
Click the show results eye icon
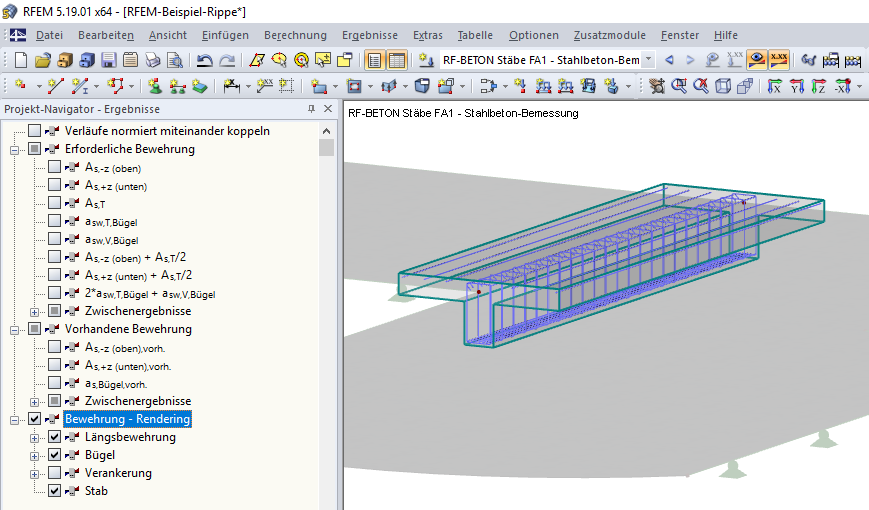(x=756, y=60)
